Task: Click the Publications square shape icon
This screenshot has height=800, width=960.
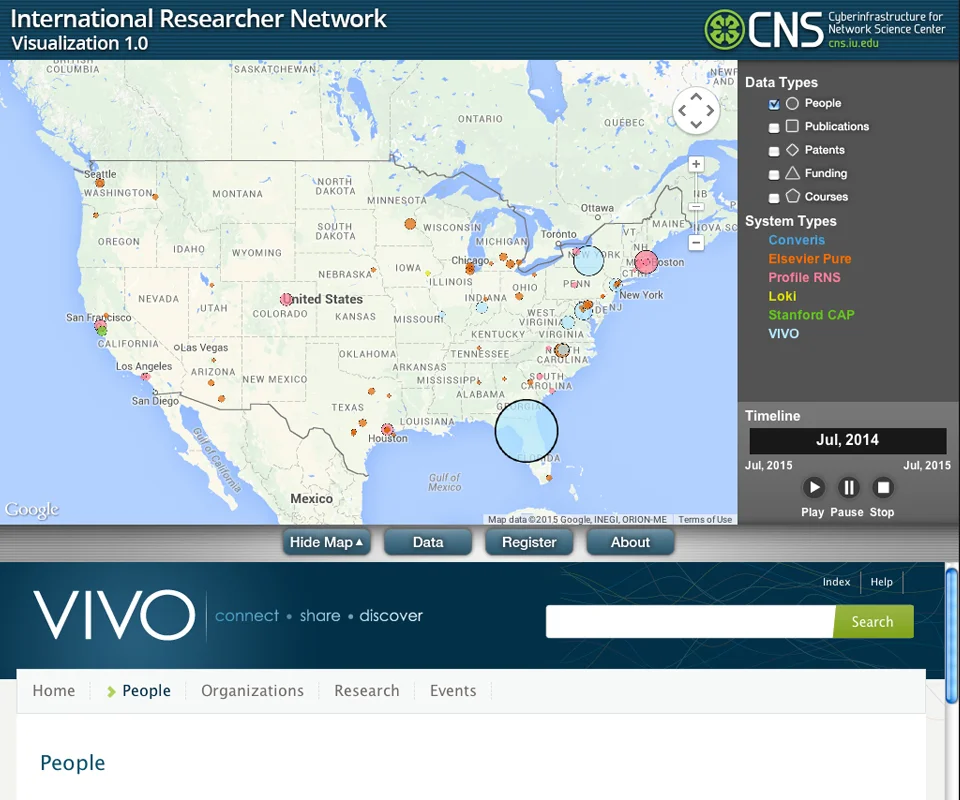Action: click(x=792, y=126)
